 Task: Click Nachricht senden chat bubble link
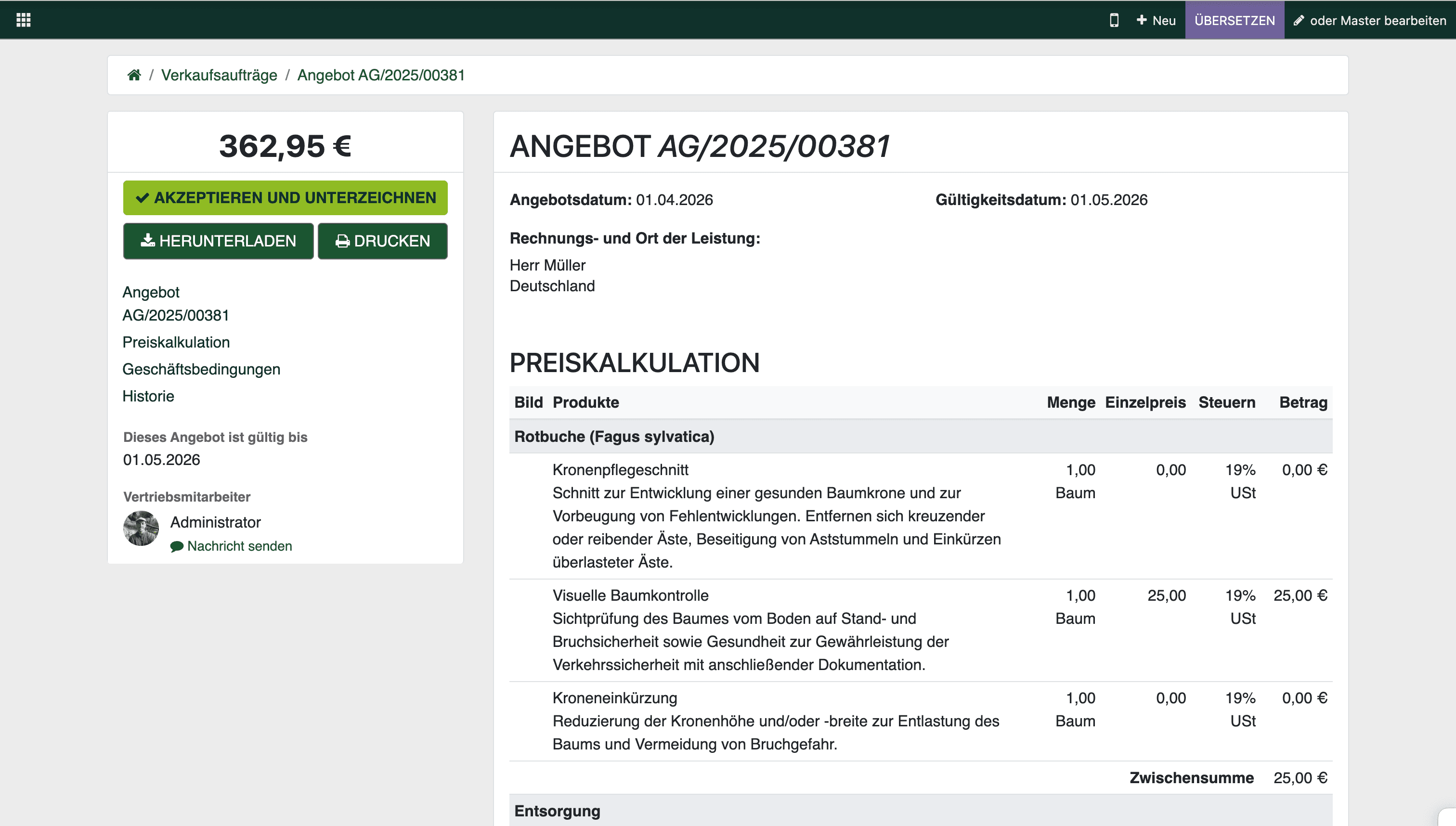tap(231, 546)
